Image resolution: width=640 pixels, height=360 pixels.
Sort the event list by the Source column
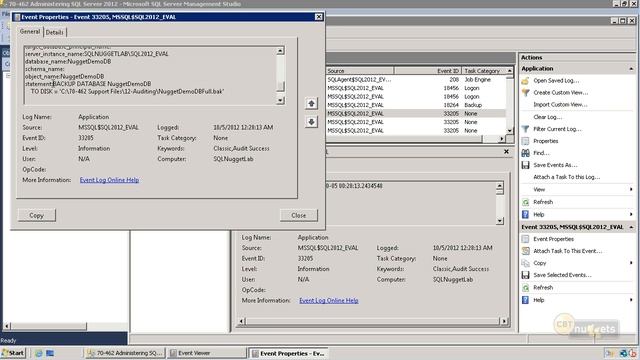pos(359,71)
